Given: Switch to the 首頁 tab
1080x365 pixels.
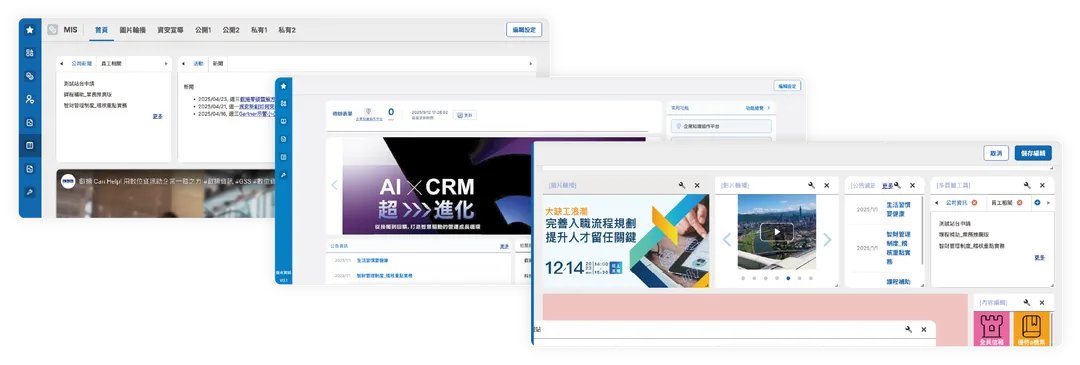Looking at the screenshot, I should 101,30.
